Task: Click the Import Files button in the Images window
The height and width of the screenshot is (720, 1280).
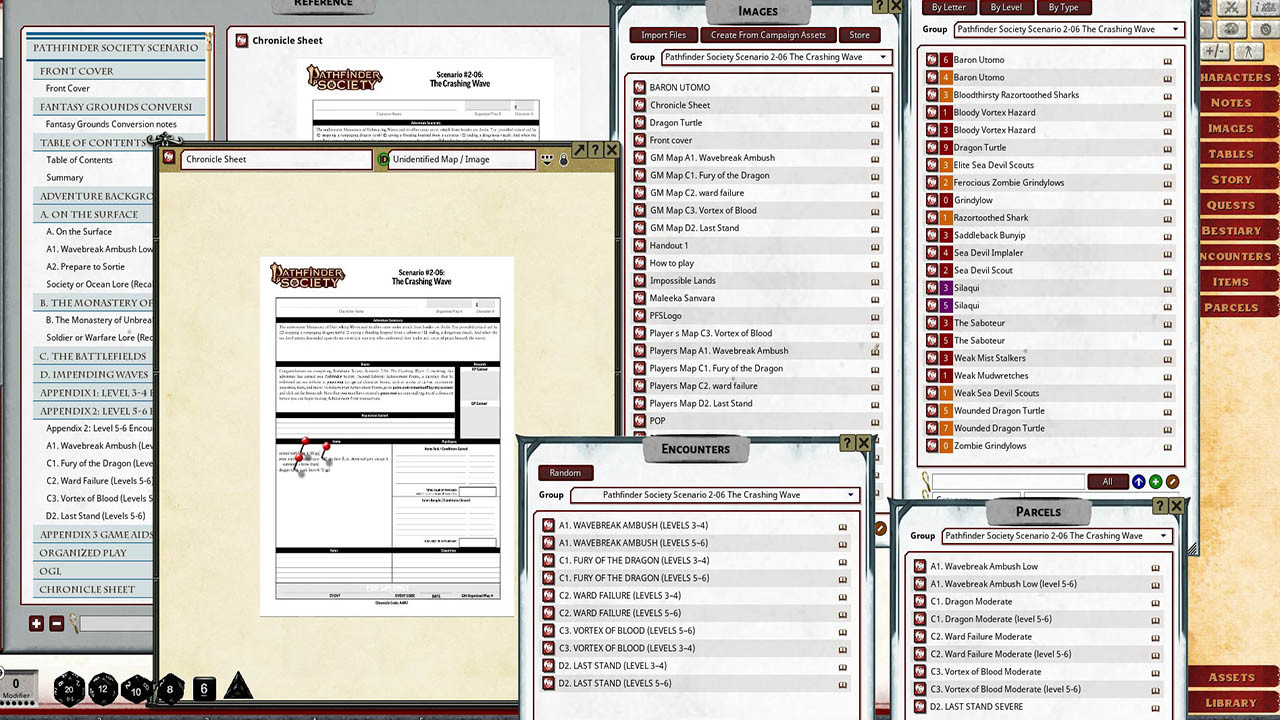Action: pos(662,34)
